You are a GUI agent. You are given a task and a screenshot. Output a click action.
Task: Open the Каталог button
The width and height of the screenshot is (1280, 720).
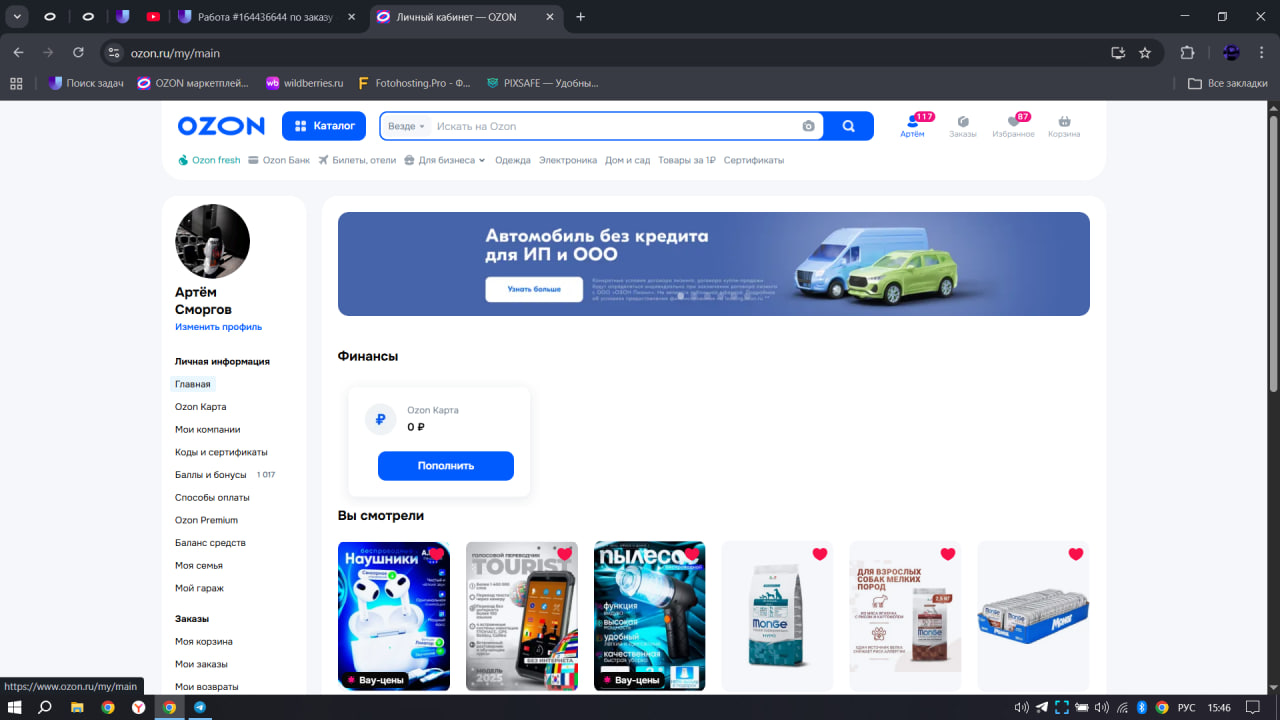coord(324,126)
